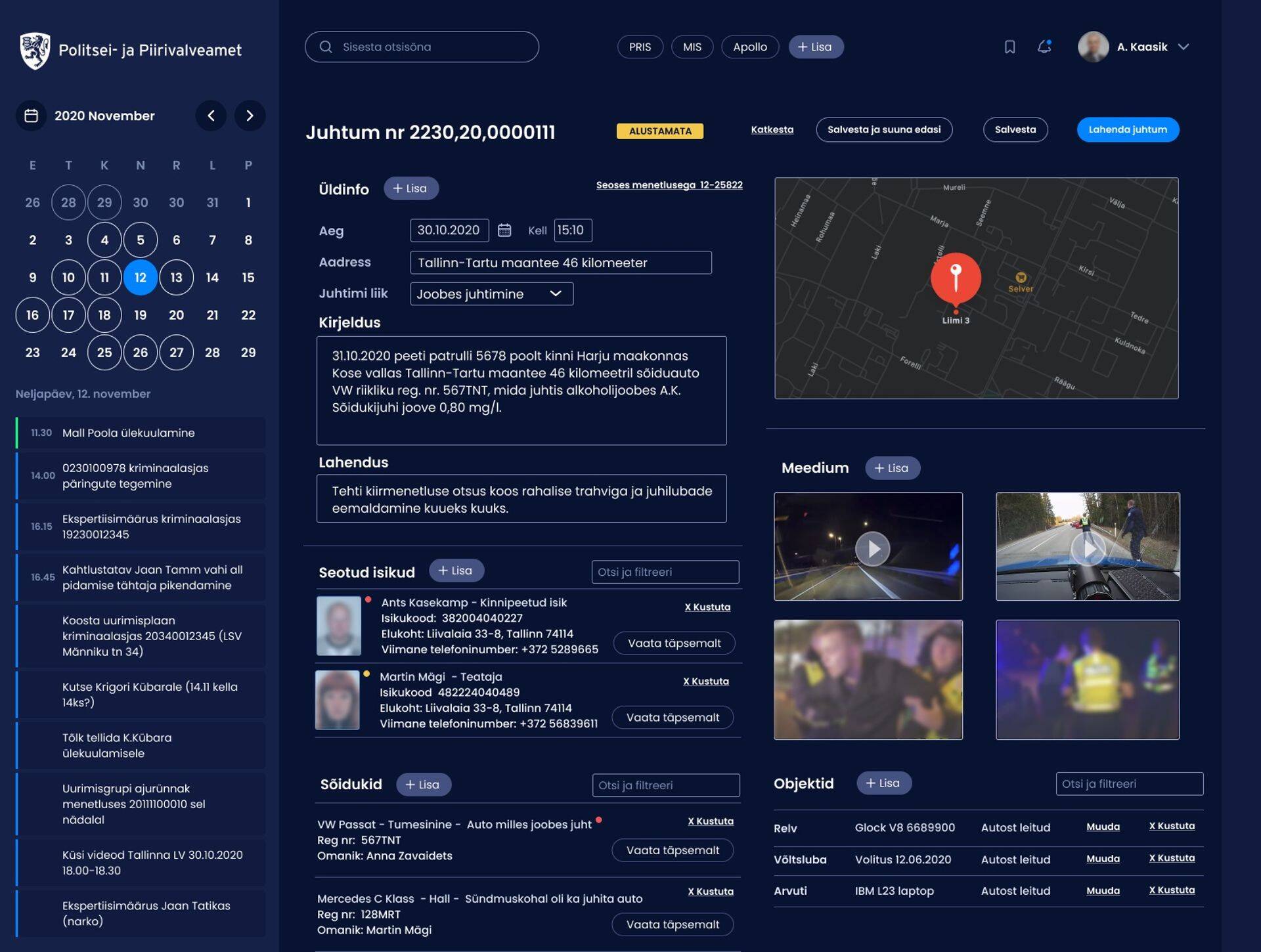Go to previous month with left arrow
Image resolution: width=1261 pixels, height=952 pixels.
pyautogui.click(x=211, y=116)
